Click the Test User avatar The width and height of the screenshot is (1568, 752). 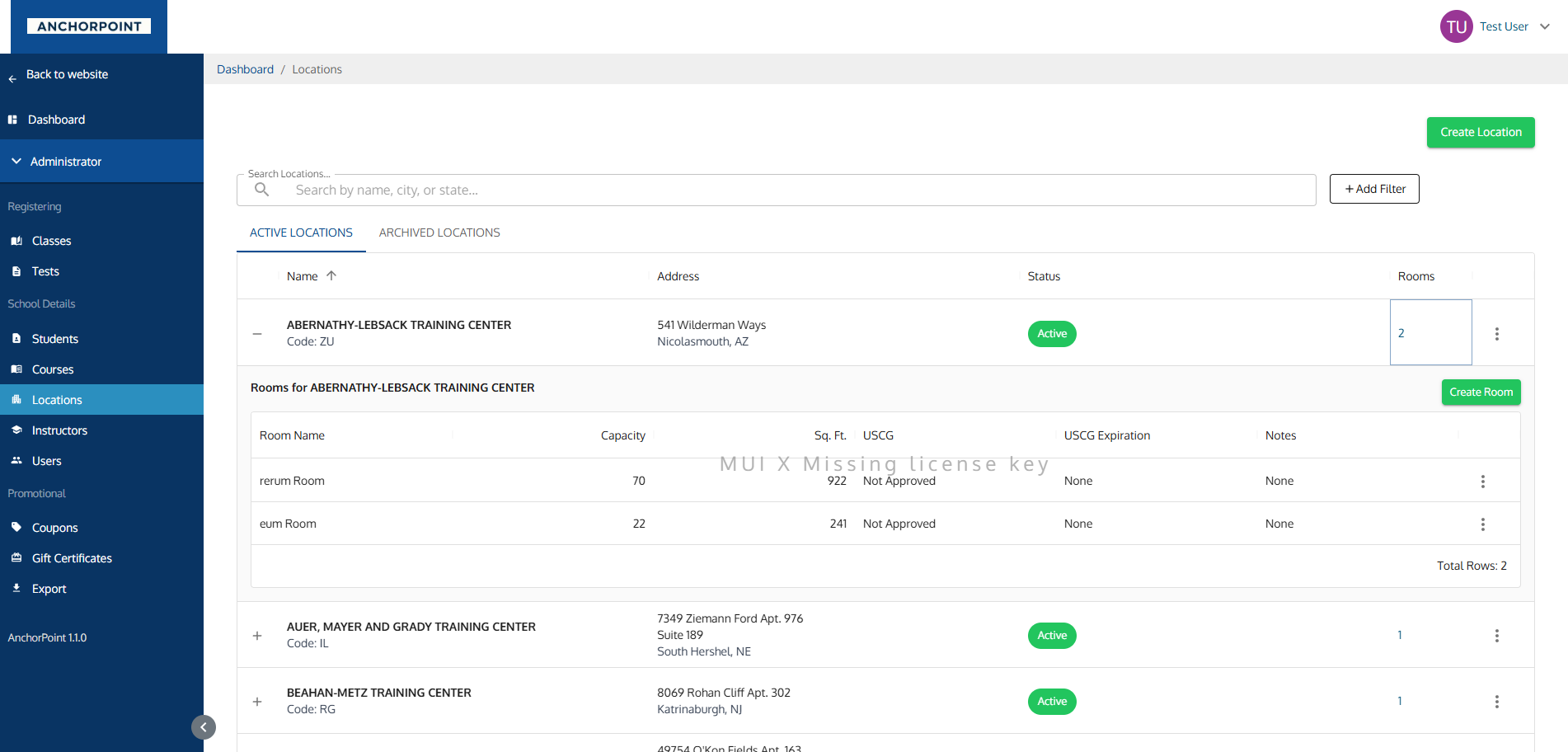coord(1456,26)
